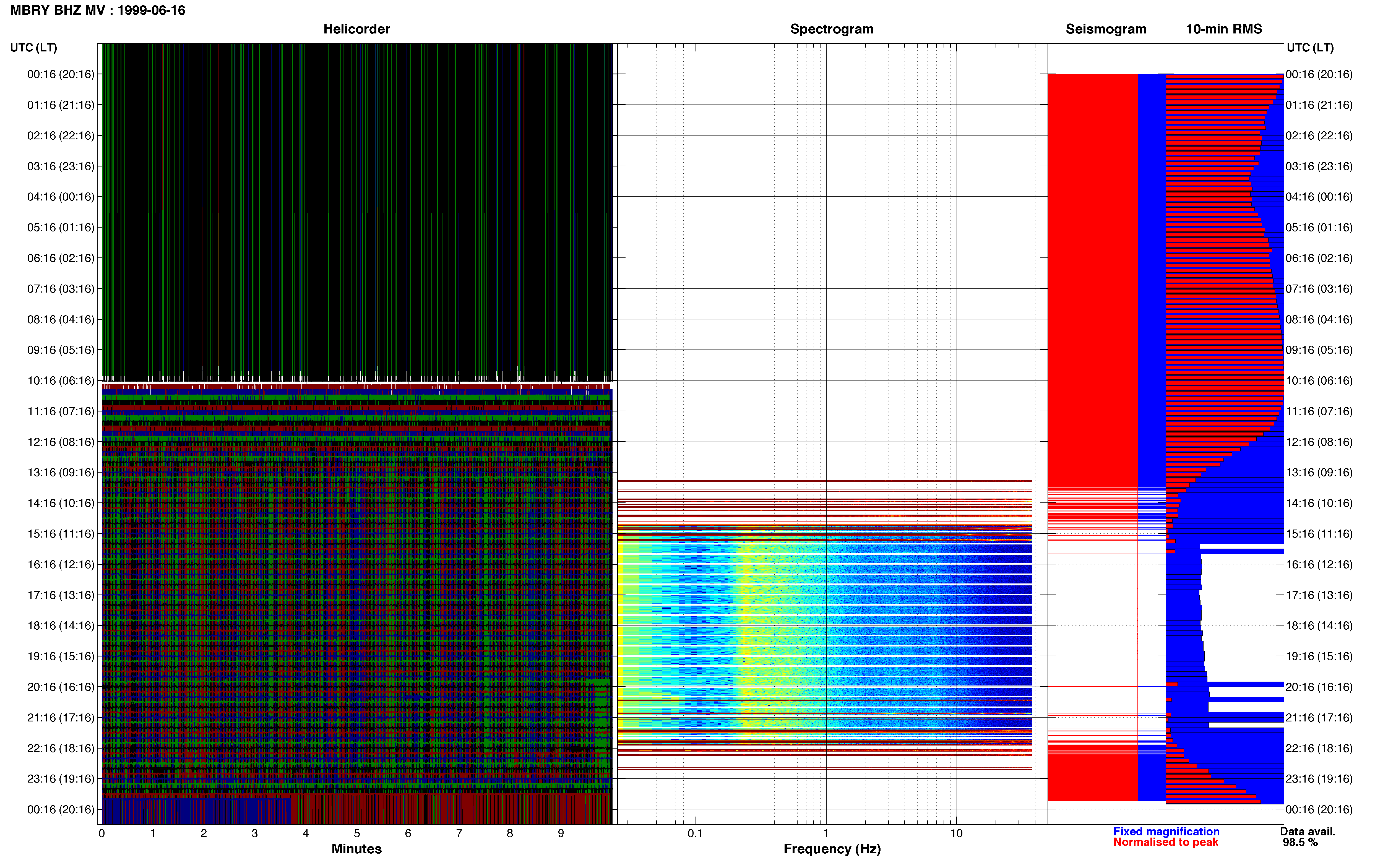Click '22:16 (18:16)' on the RMS panel time axis
The width and height of the screenshot is (1388, 868).
pyautogui.click(x=1319, y=748)
